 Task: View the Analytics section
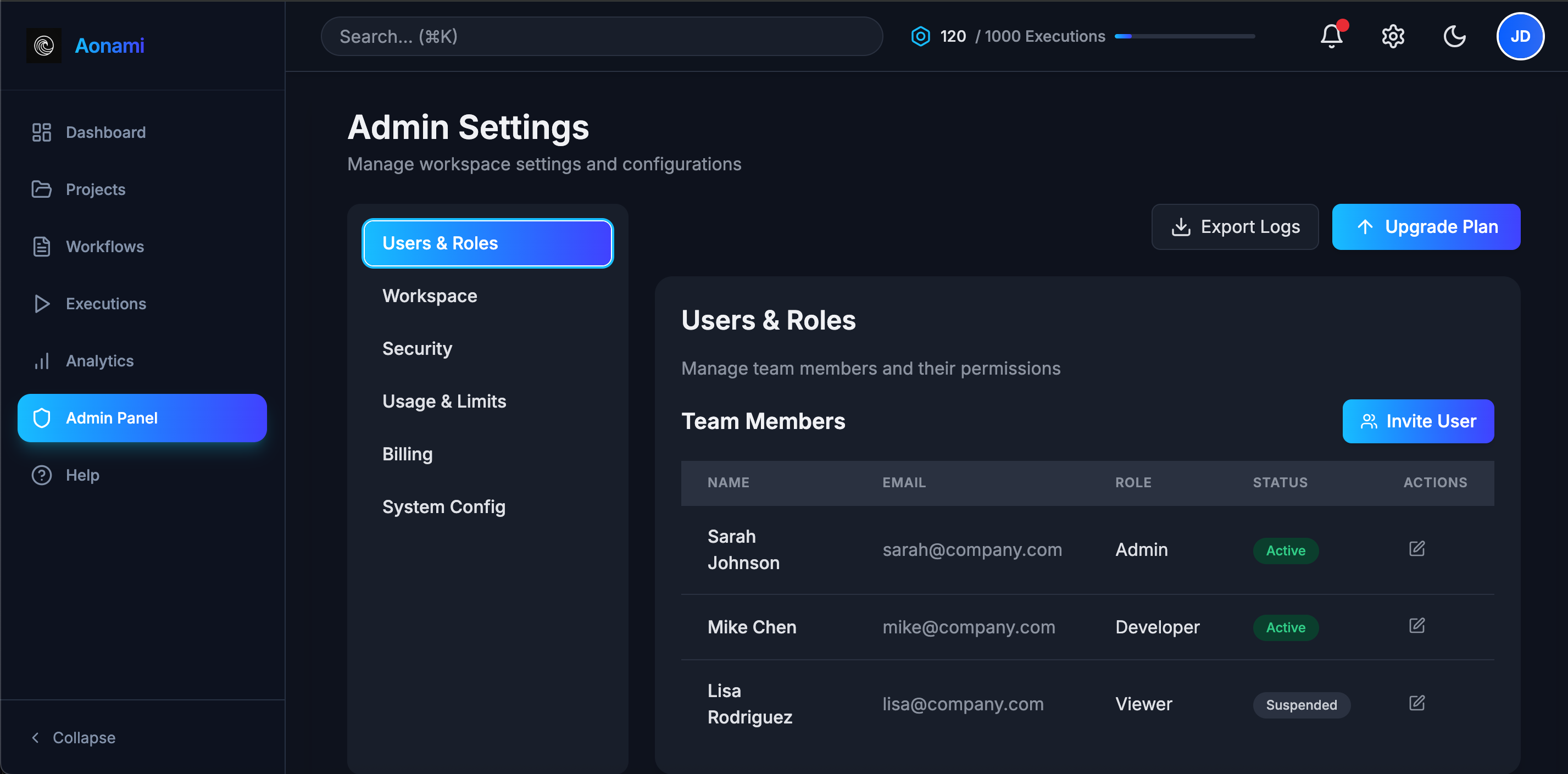tap(142, 361)
